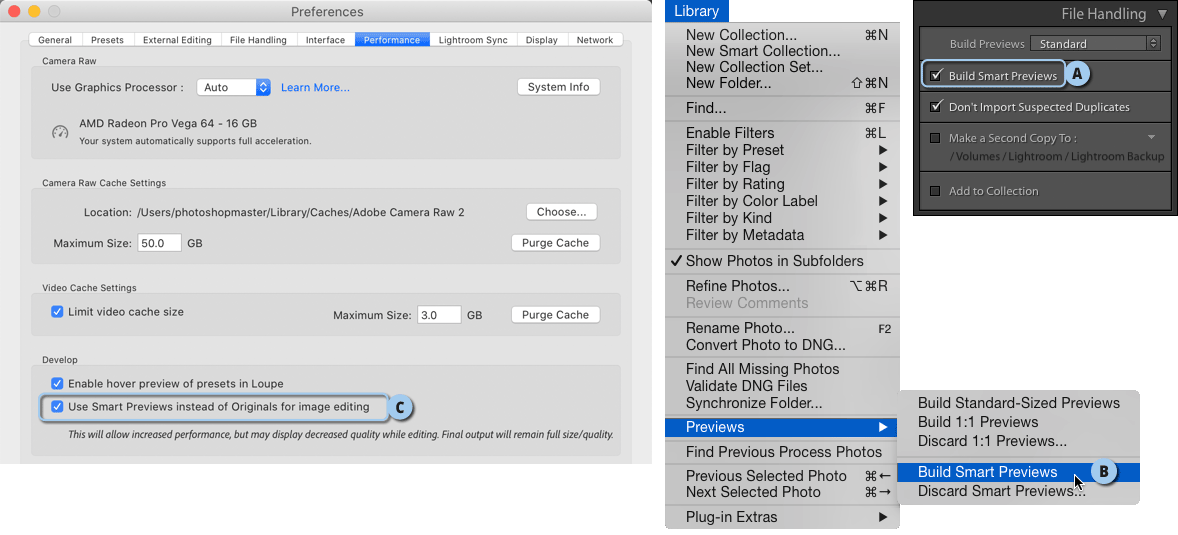The height and width of the screenshot is (535, 1178).
Task: Switch to the File Handling tab
Action: 258,40
